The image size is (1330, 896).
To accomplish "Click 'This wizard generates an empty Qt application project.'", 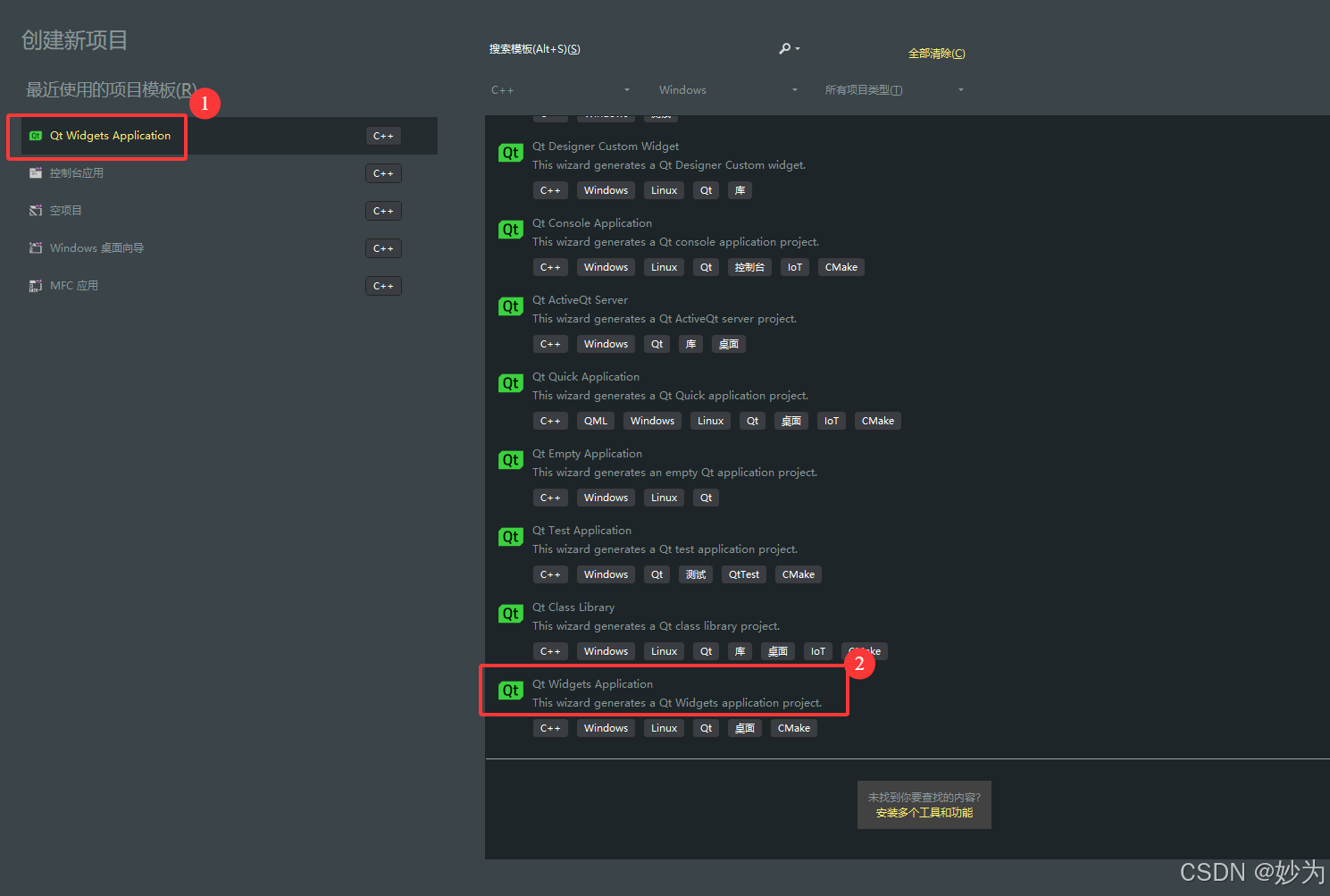I will pyautogui.click(x=675, y=473).
